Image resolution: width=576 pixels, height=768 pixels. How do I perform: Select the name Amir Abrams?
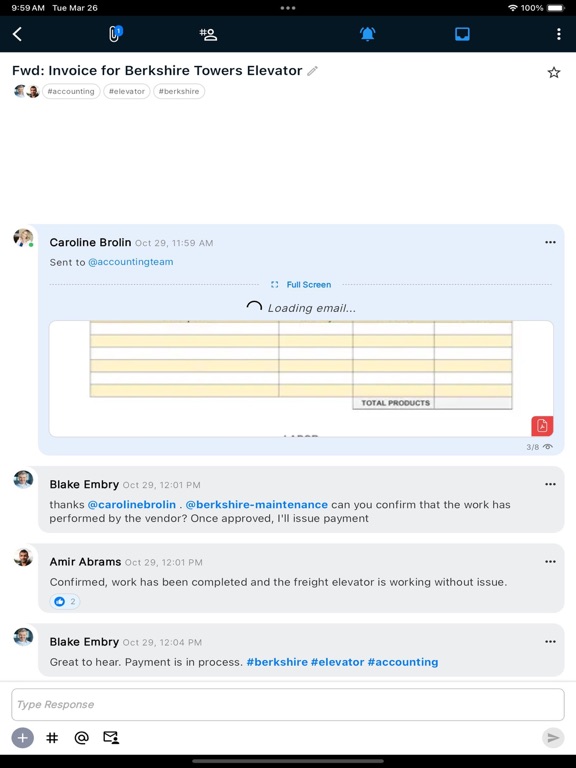(x=85, y=562)
